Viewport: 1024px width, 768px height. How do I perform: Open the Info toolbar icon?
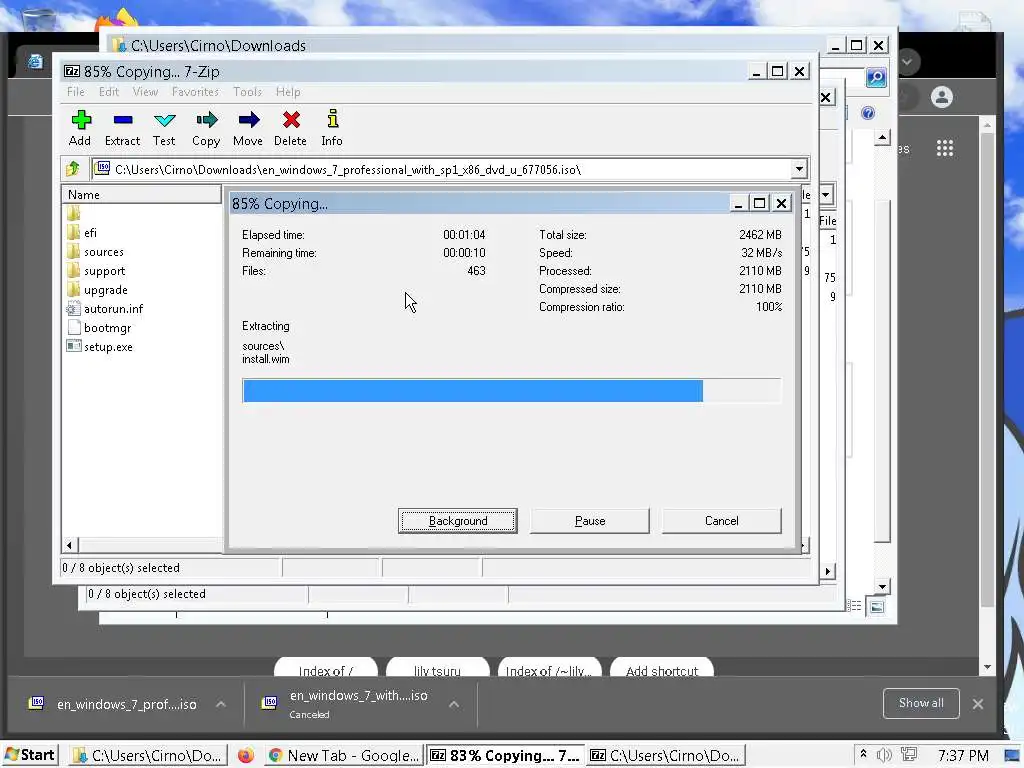coord(332,120)
